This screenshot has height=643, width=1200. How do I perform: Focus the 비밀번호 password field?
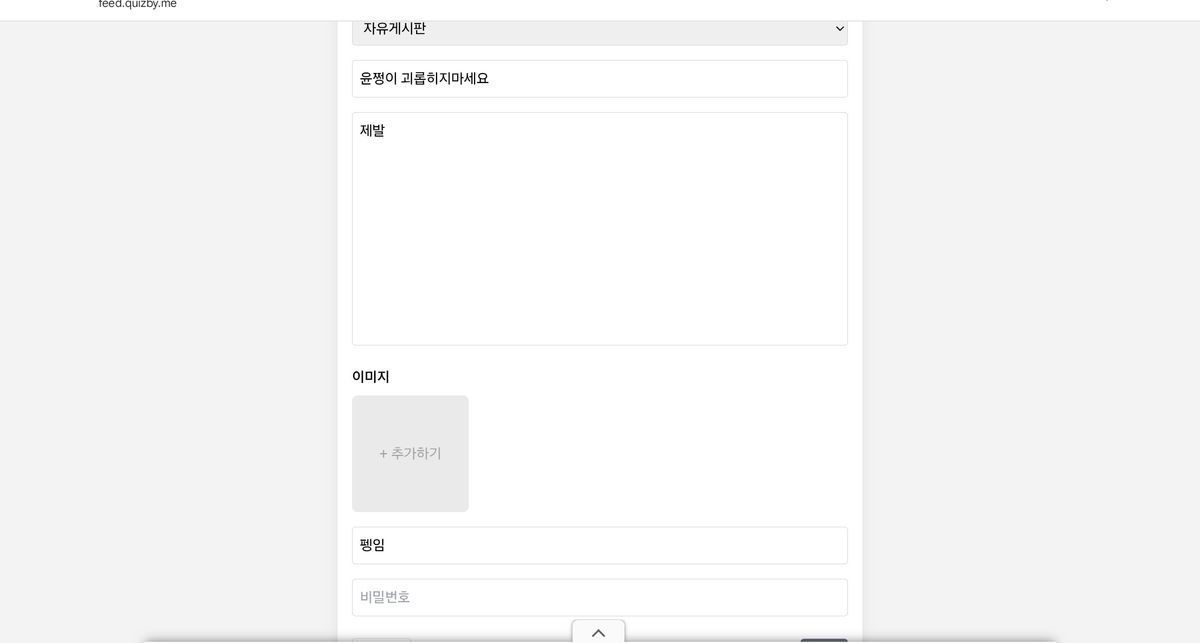pyautogui.click(x=599, y=598)
